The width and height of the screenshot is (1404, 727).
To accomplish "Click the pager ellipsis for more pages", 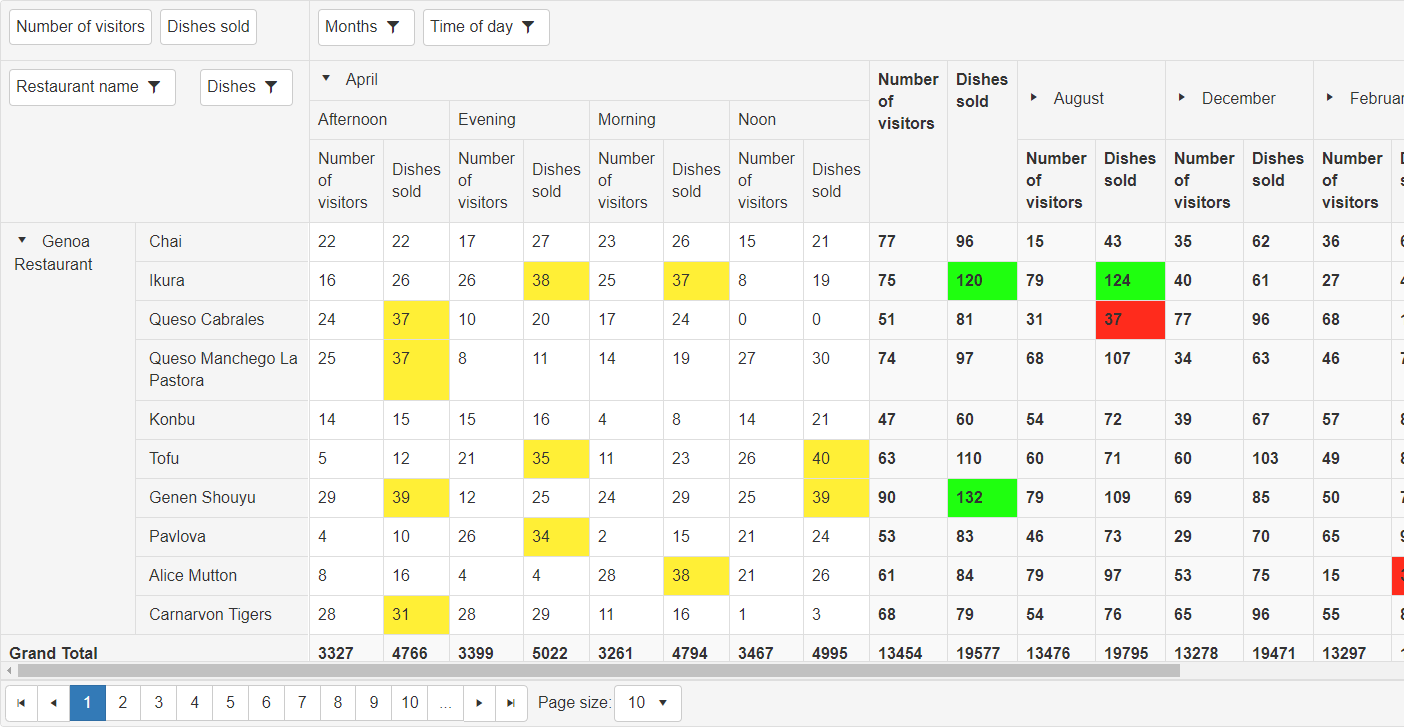I will (x=445, y=703).
